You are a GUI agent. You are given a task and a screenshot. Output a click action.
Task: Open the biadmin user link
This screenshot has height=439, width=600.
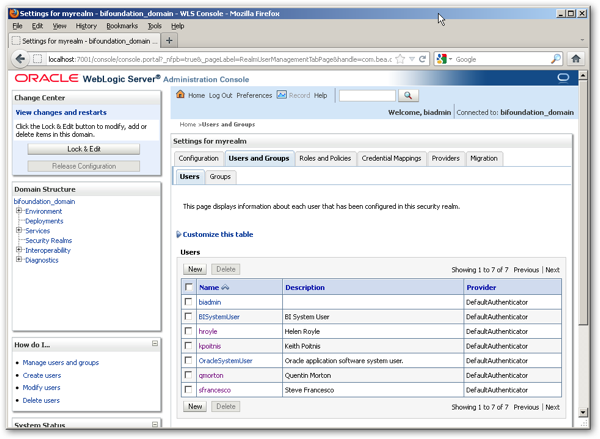coord(210,302)
